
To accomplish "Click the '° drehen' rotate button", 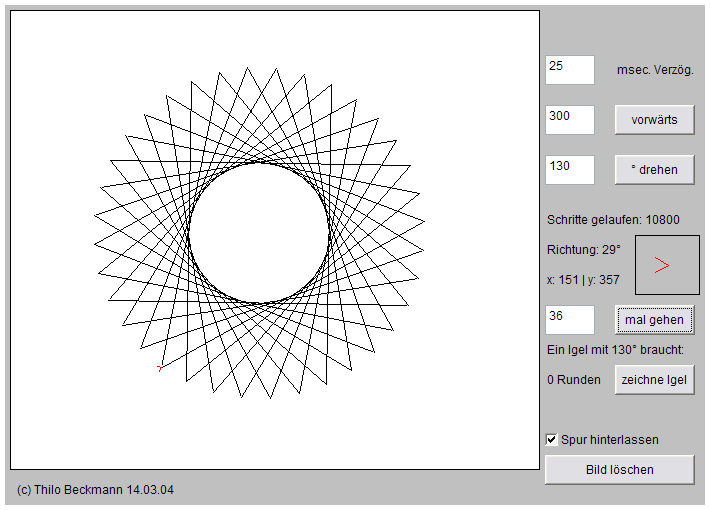I will point(654,170).
